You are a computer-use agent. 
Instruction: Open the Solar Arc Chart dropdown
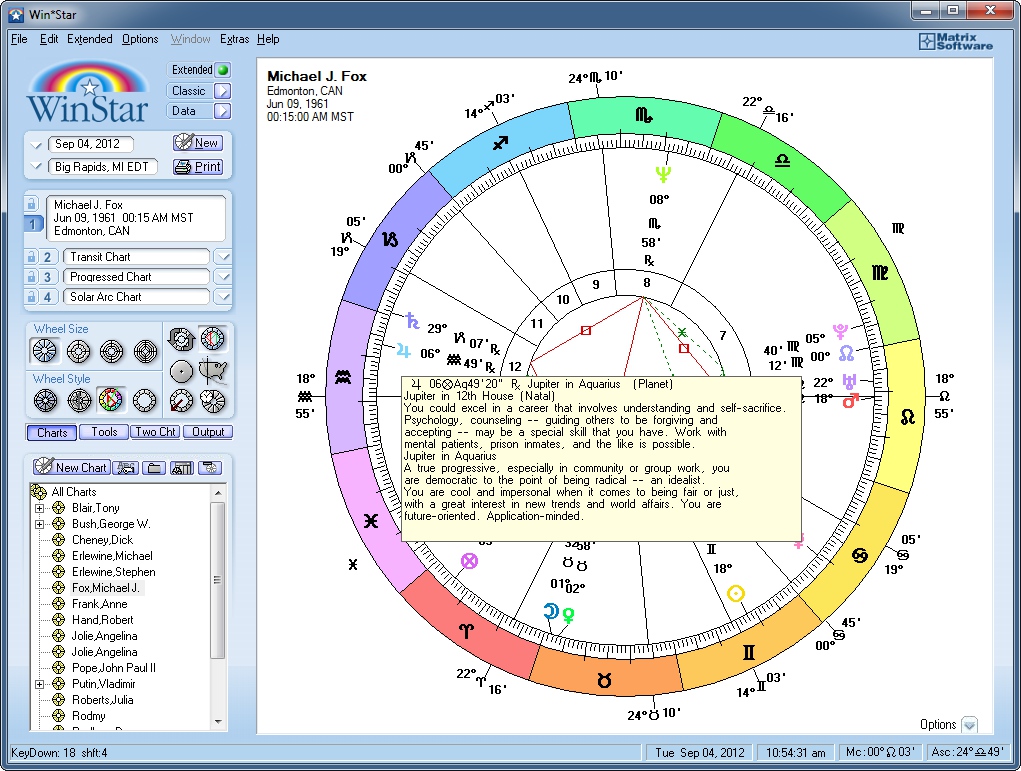pyautogui.click(x=223, y=297)
